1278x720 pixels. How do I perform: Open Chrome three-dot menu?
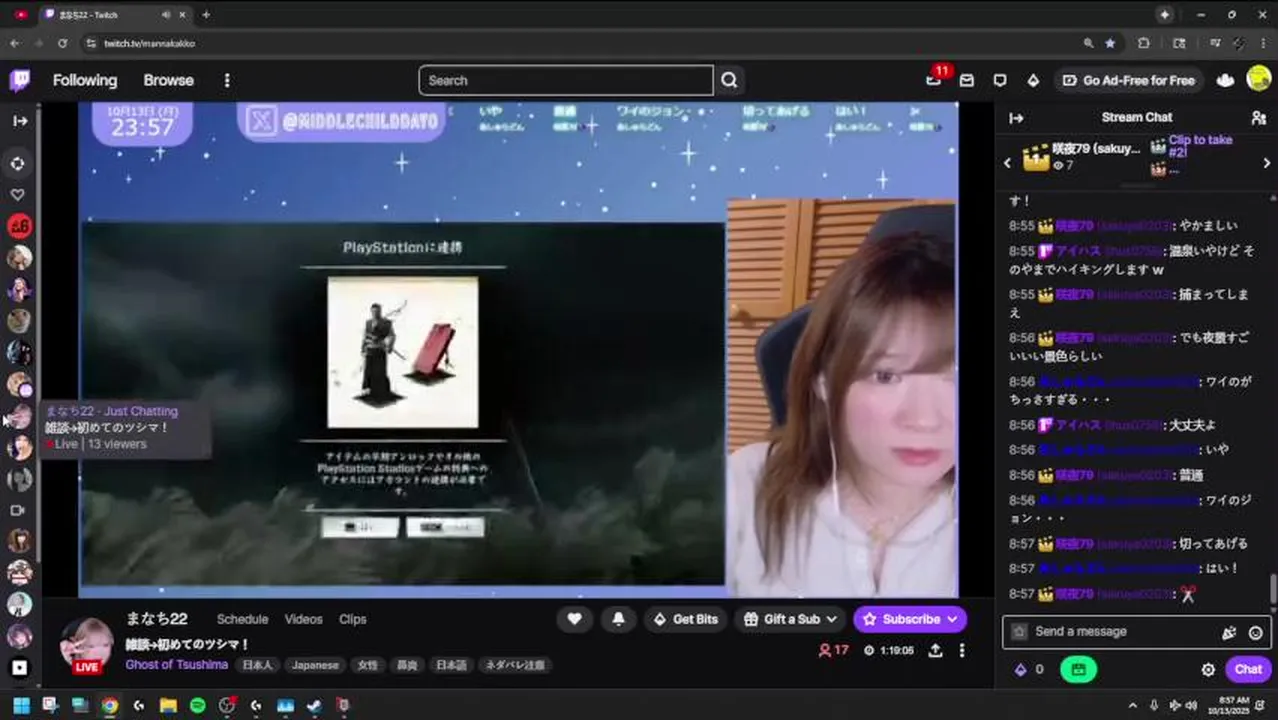pos(1264,43)
